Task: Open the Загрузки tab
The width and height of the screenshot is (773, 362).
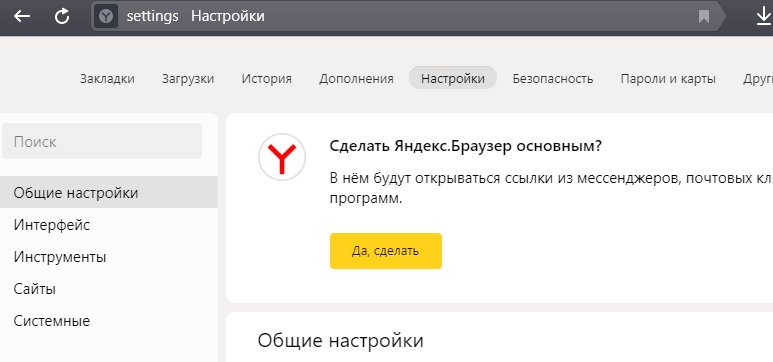Action: click(x=188, y=79)
